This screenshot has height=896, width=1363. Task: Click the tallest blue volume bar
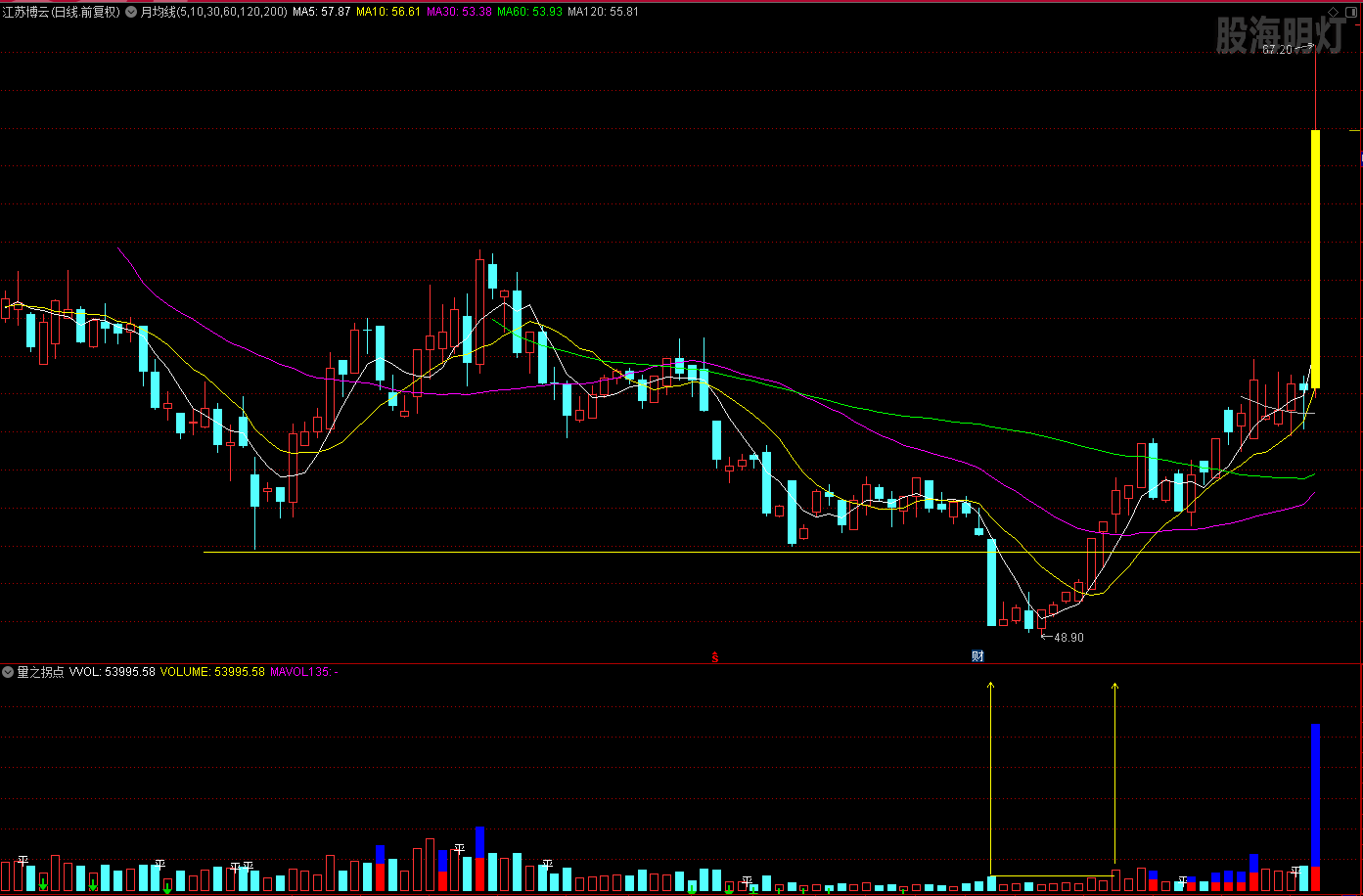point(1315,792)
